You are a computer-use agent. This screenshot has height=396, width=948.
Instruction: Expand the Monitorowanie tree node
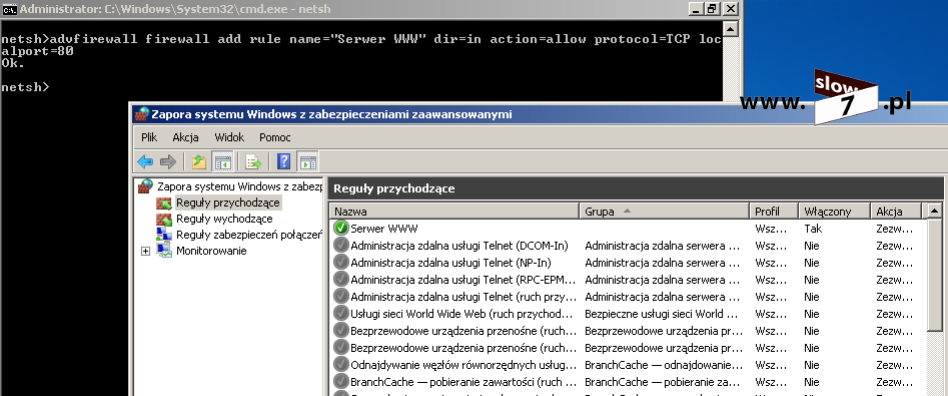point(145,251)
